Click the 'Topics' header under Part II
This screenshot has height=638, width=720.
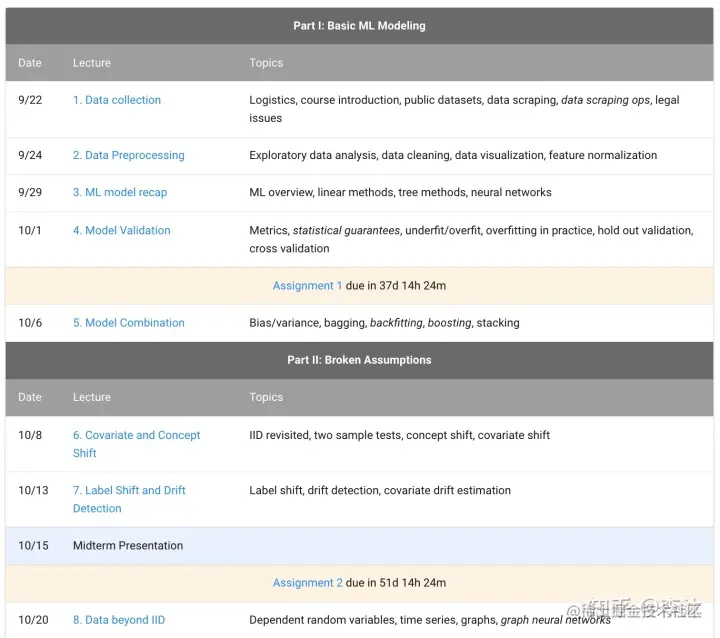(x=266, y=397)
